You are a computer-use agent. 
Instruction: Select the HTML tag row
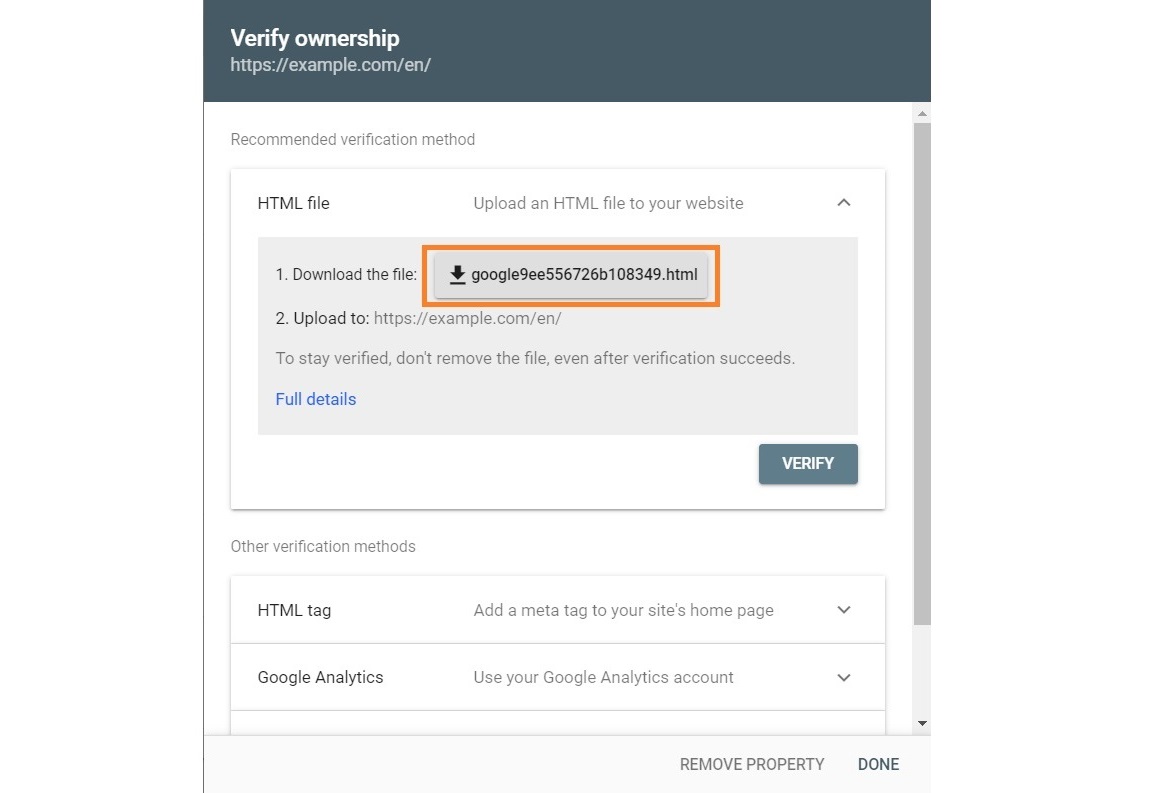point(557,609)
